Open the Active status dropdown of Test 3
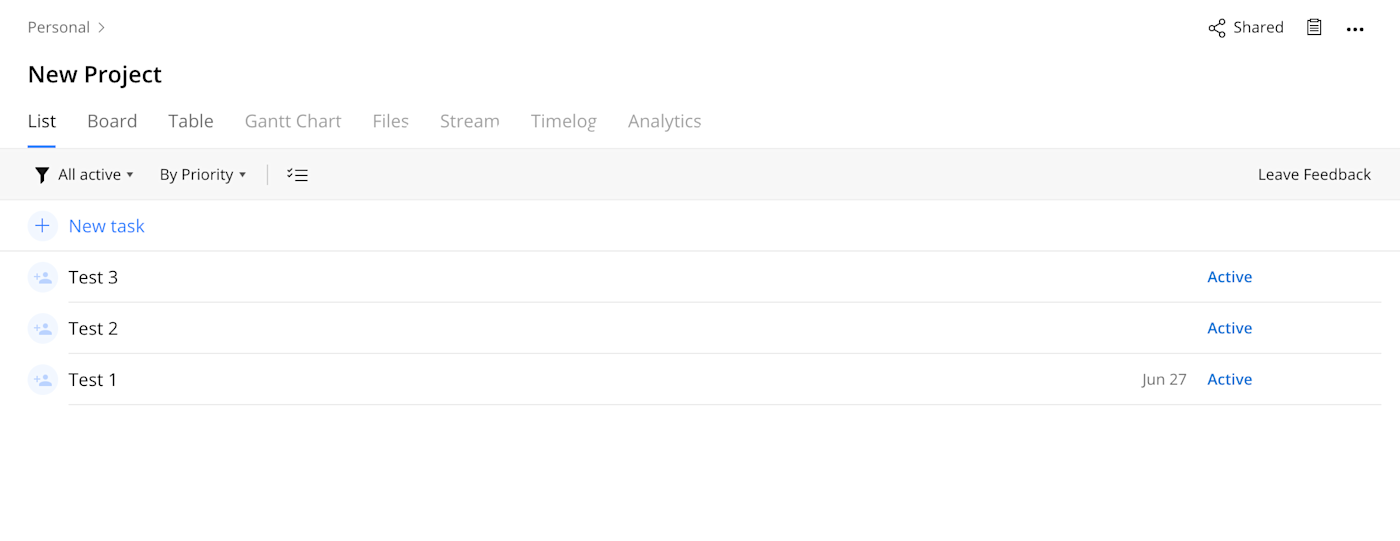Image resolution: width=1400 pixels, height=541 pixels. (x=1229, y=277)
